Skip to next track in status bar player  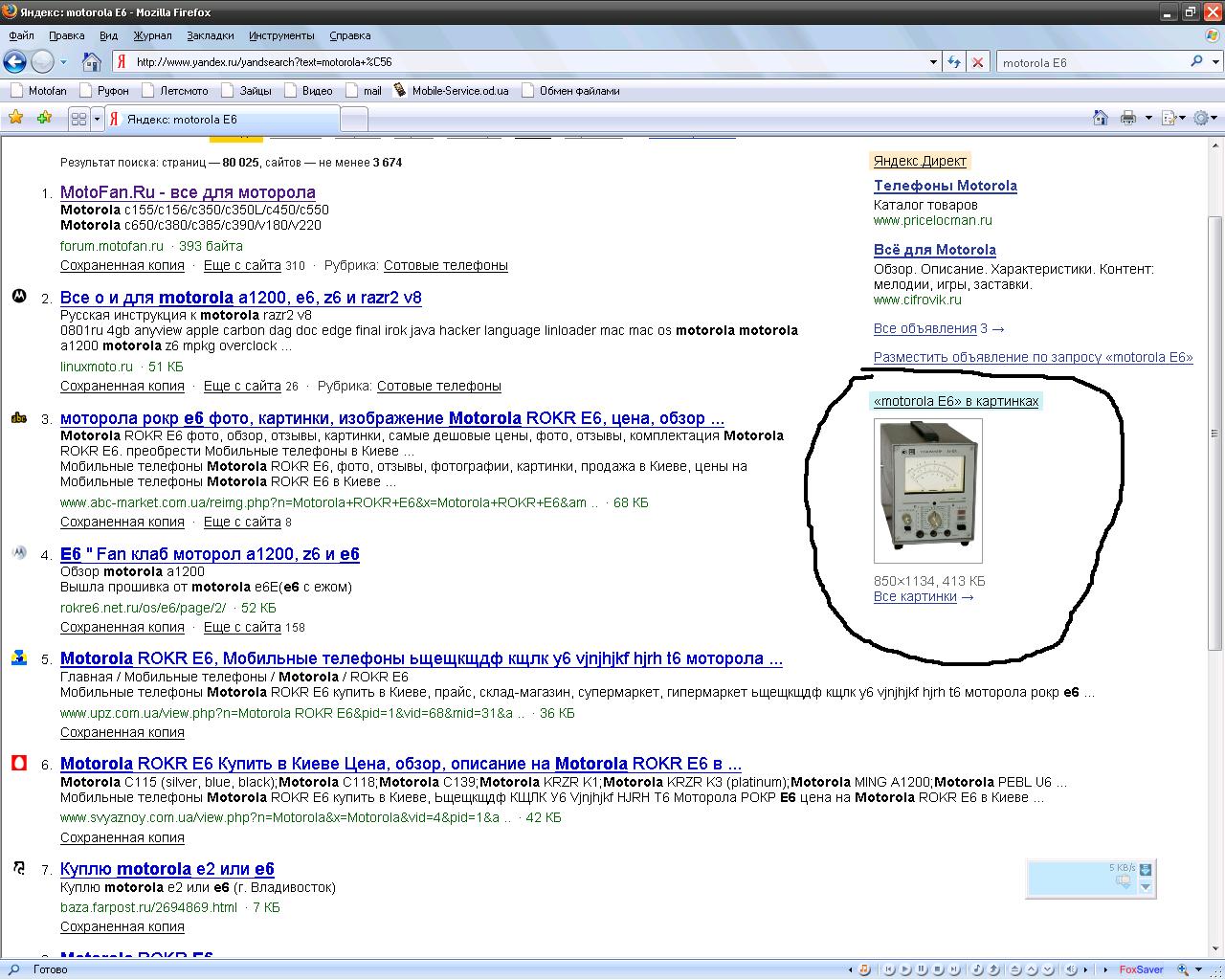pyautogui.click(x=954, y=969)
